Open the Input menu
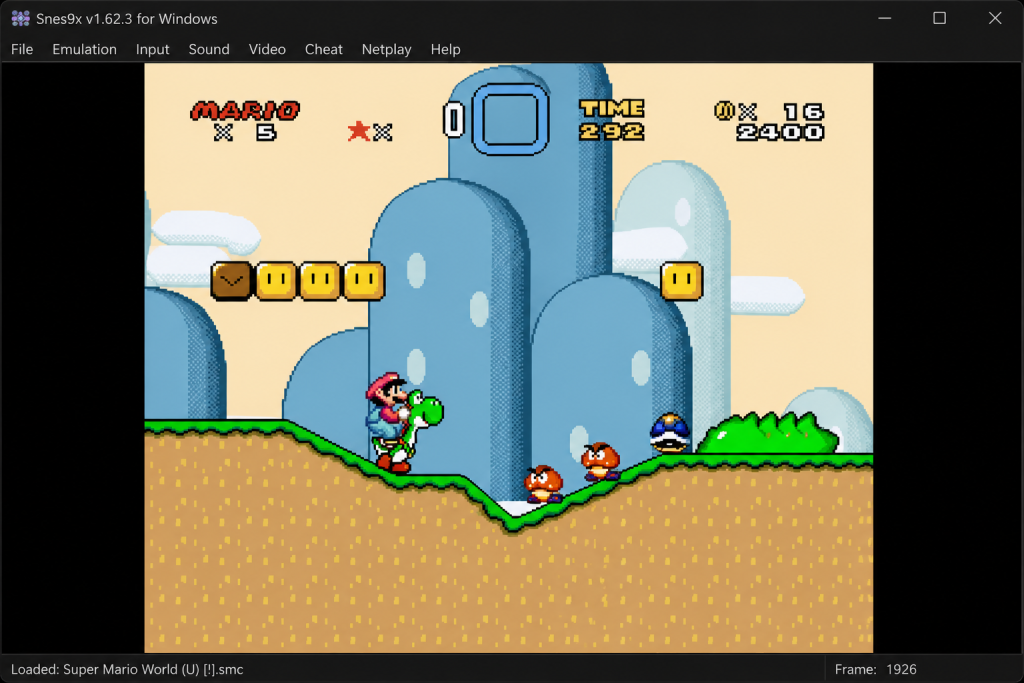The height and width of the screenshot is (683, 1024). tap(152, 50)
